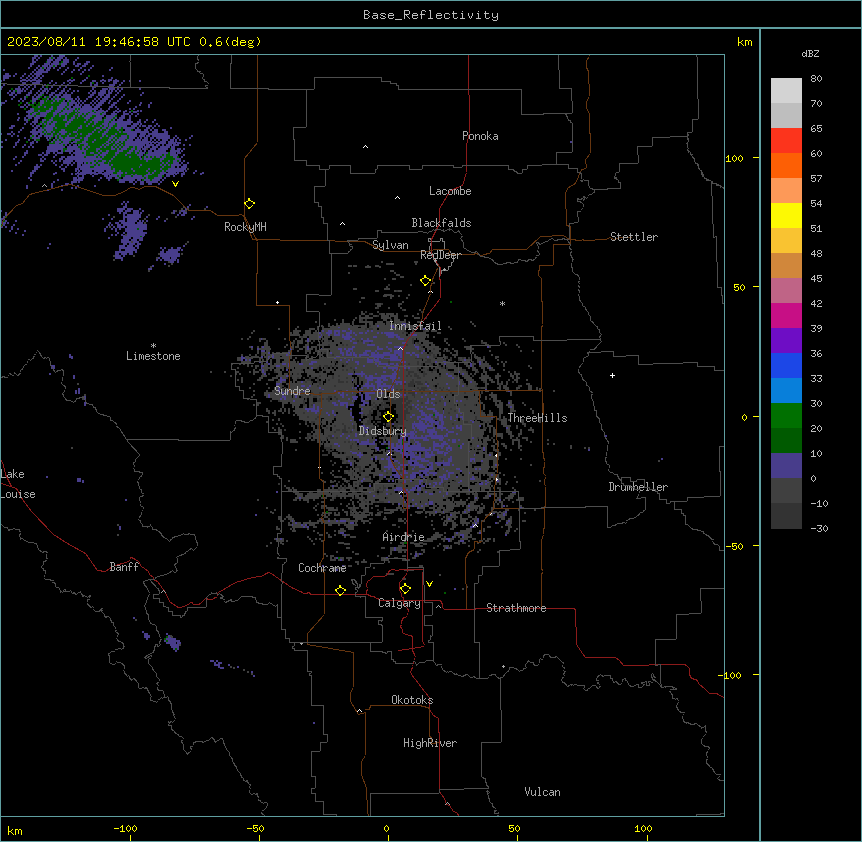The height and width of the screenshot is (842, 862).
Task: Click the Blackfalds city label
Action: (441, 223)
